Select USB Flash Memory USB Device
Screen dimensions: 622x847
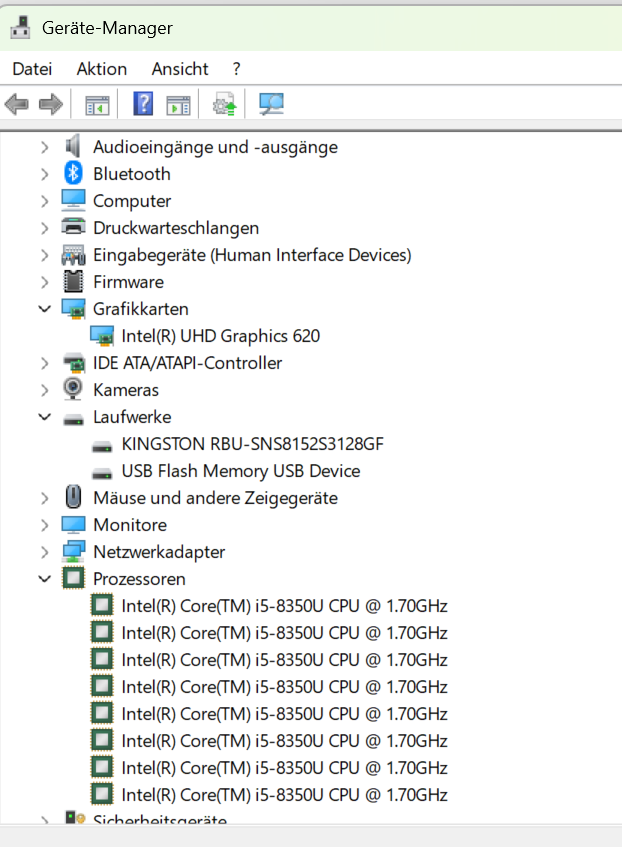click(241, 471)
